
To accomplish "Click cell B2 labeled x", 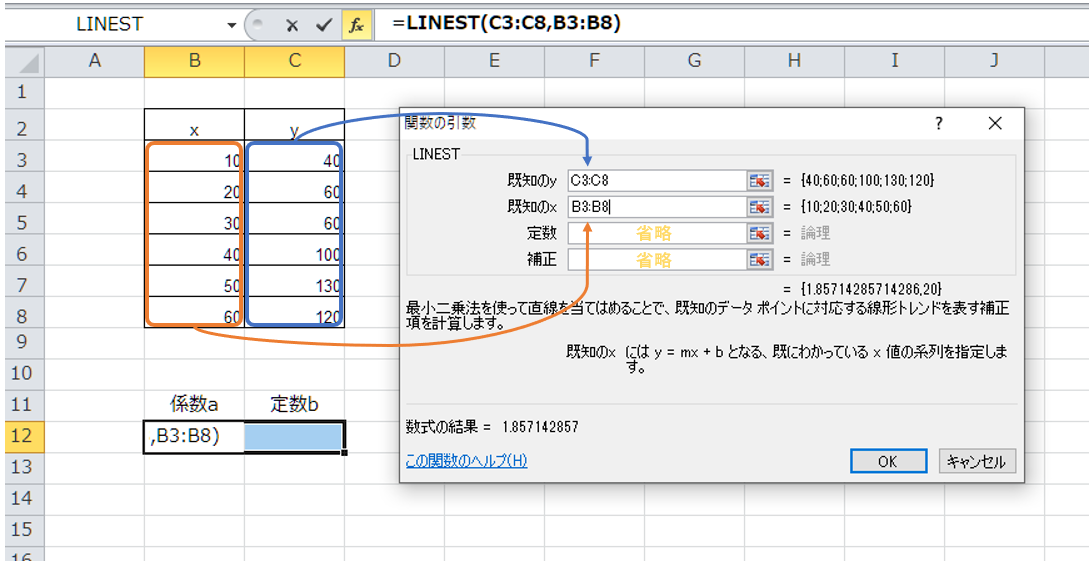I will [x=195, y=125].
